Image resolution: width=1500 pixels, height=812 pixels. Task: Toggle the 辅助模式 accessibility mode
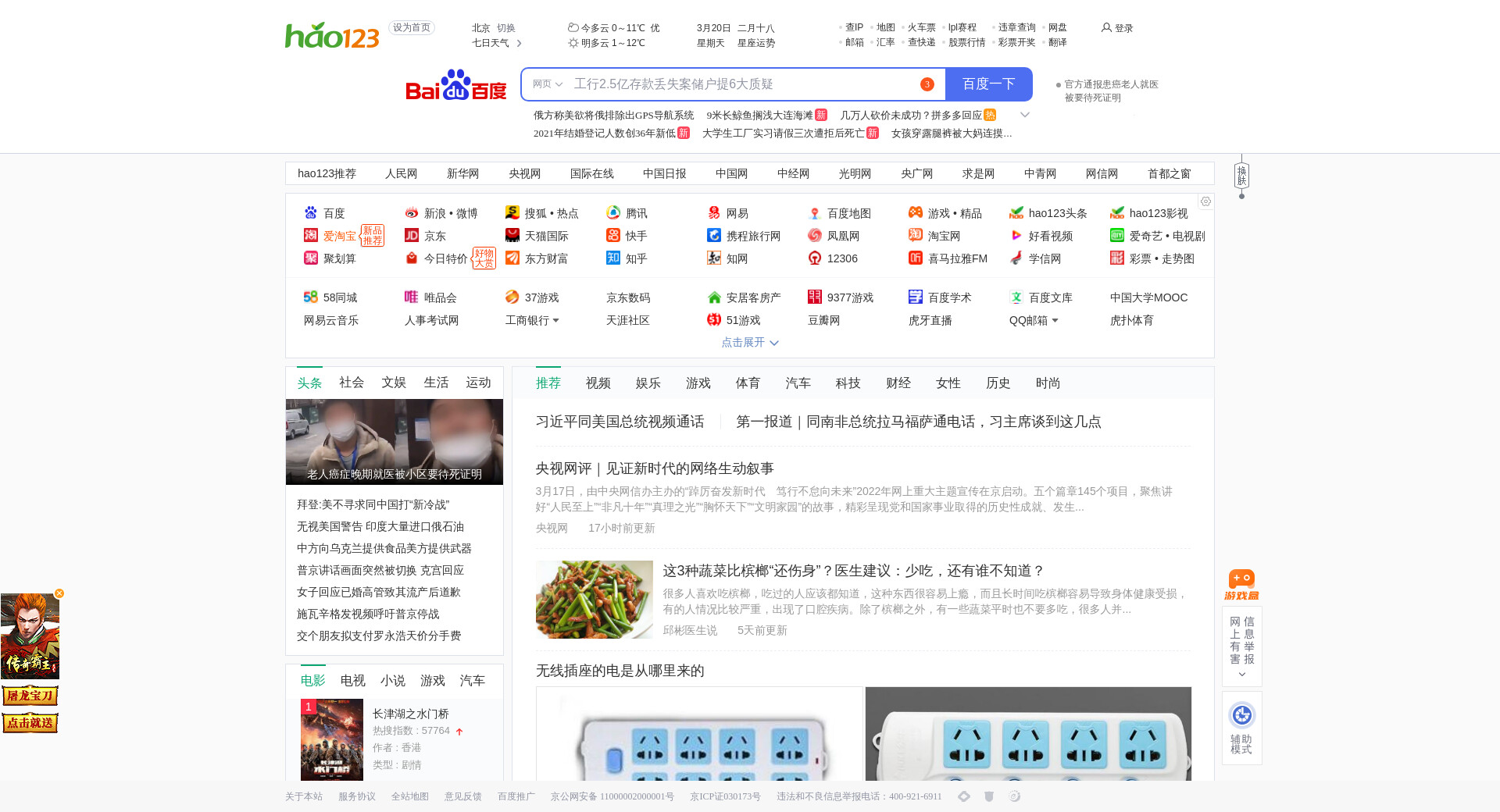coord(1241,727)
